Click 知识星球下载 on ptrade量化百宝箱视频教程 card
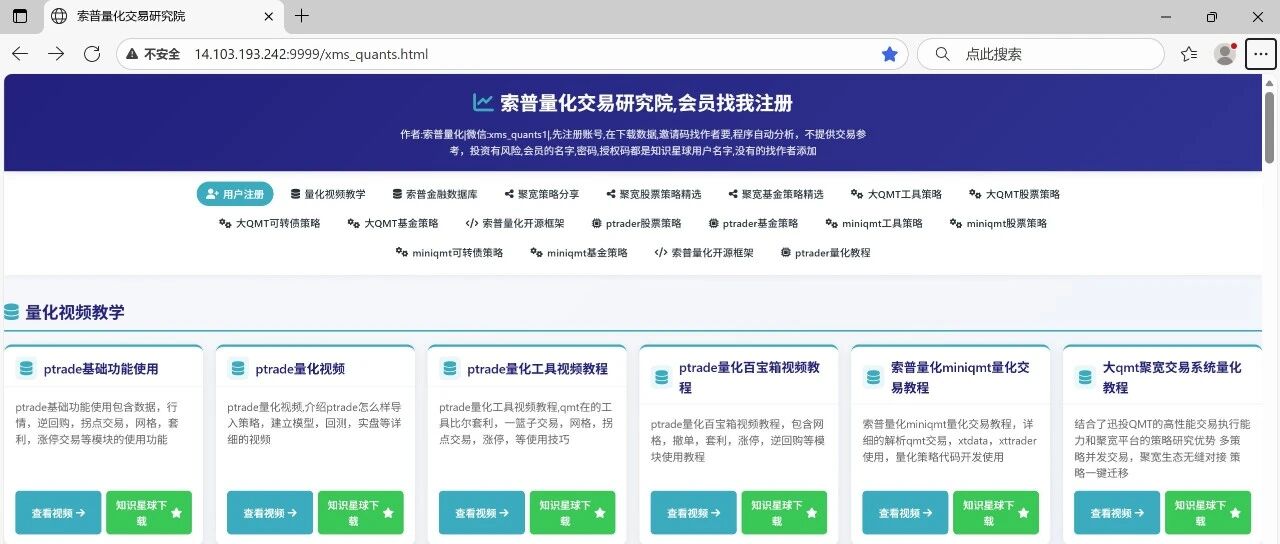The image size is (1280, 544). tap(785, 513)
